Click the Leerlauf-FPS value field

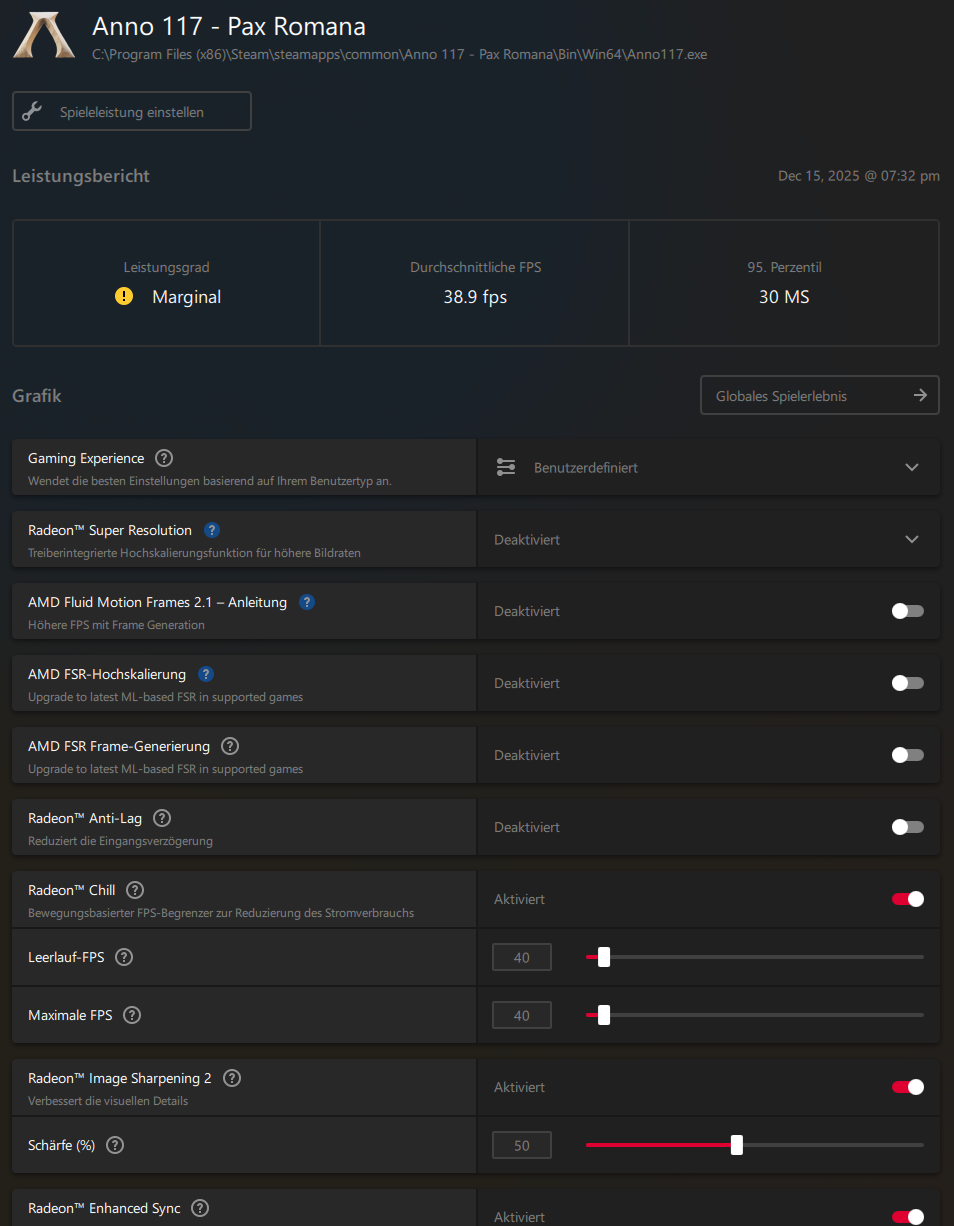(x=522, y=957)
